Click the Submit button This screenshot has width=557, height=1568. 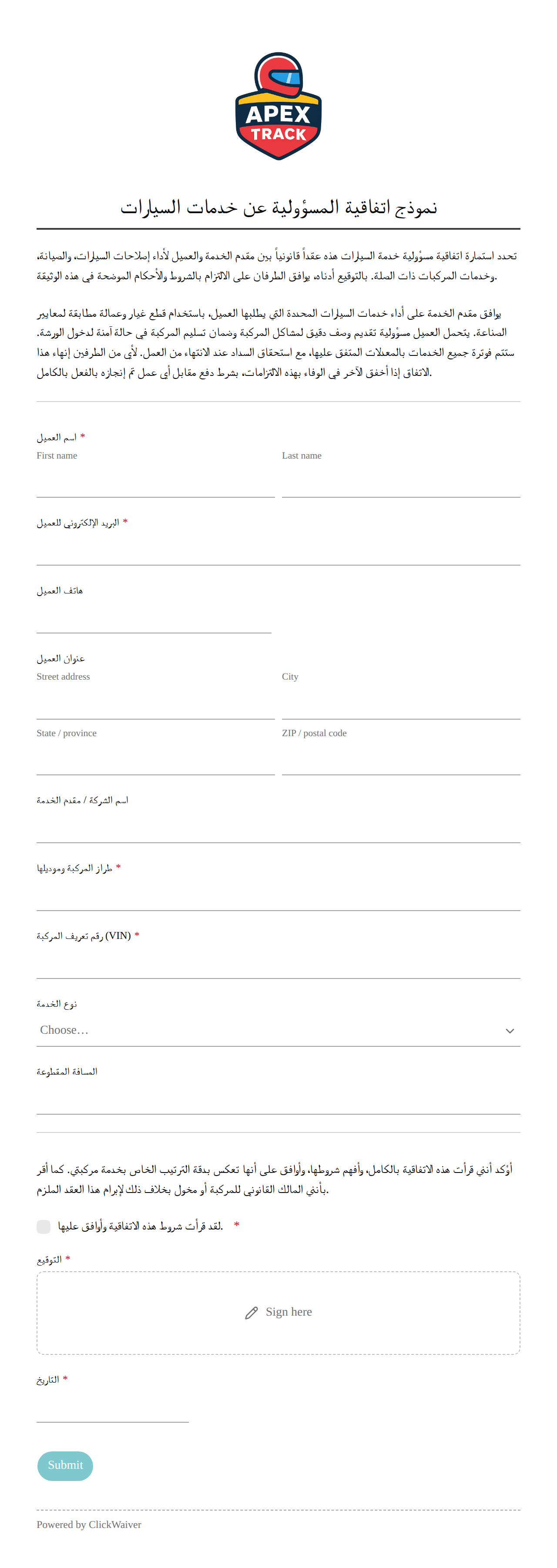click(65, 1466)
